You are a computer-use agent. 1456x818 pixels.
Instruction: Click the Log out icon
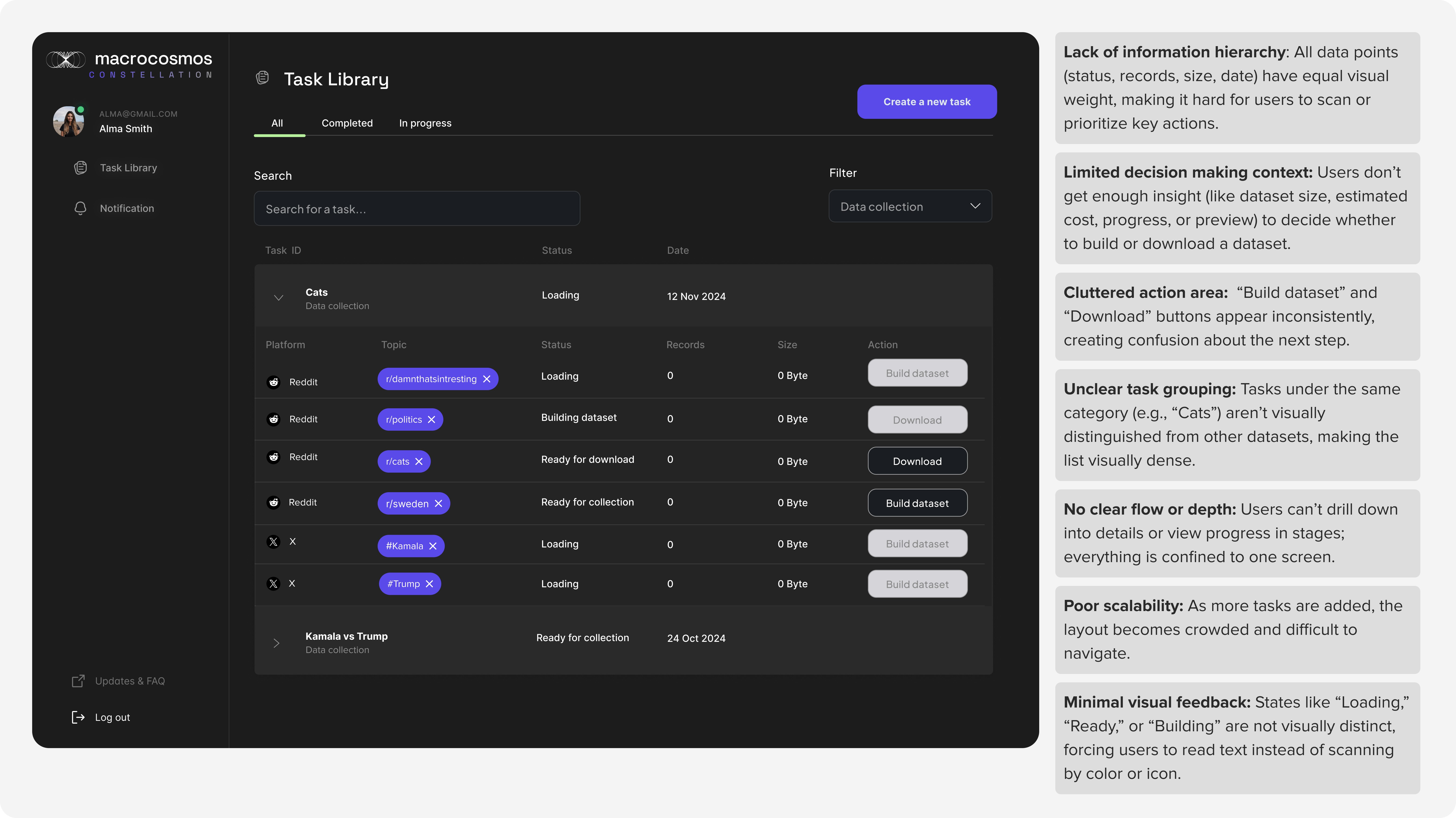point(78,718)
